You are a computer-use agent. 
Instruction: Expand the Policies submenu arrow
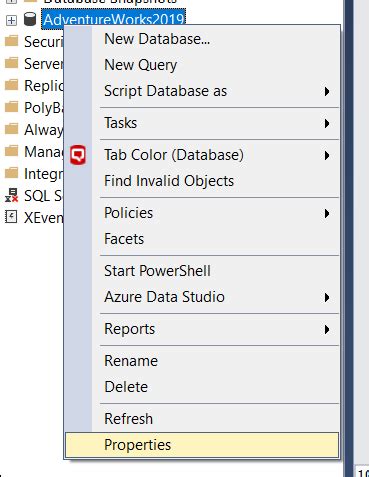pos(327,213)
